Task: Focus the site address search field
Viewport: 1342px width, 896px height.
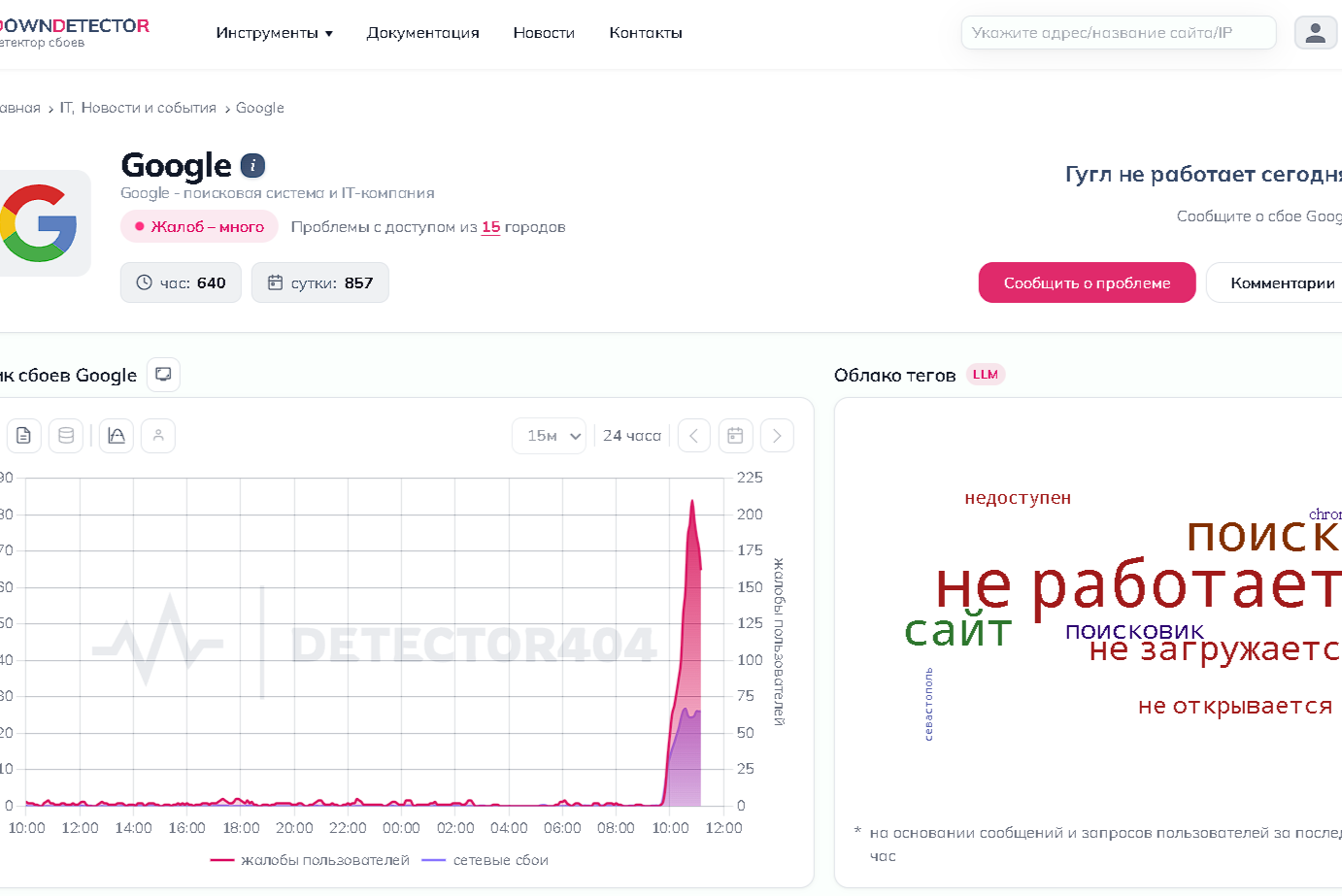Action: [1119, 33]
